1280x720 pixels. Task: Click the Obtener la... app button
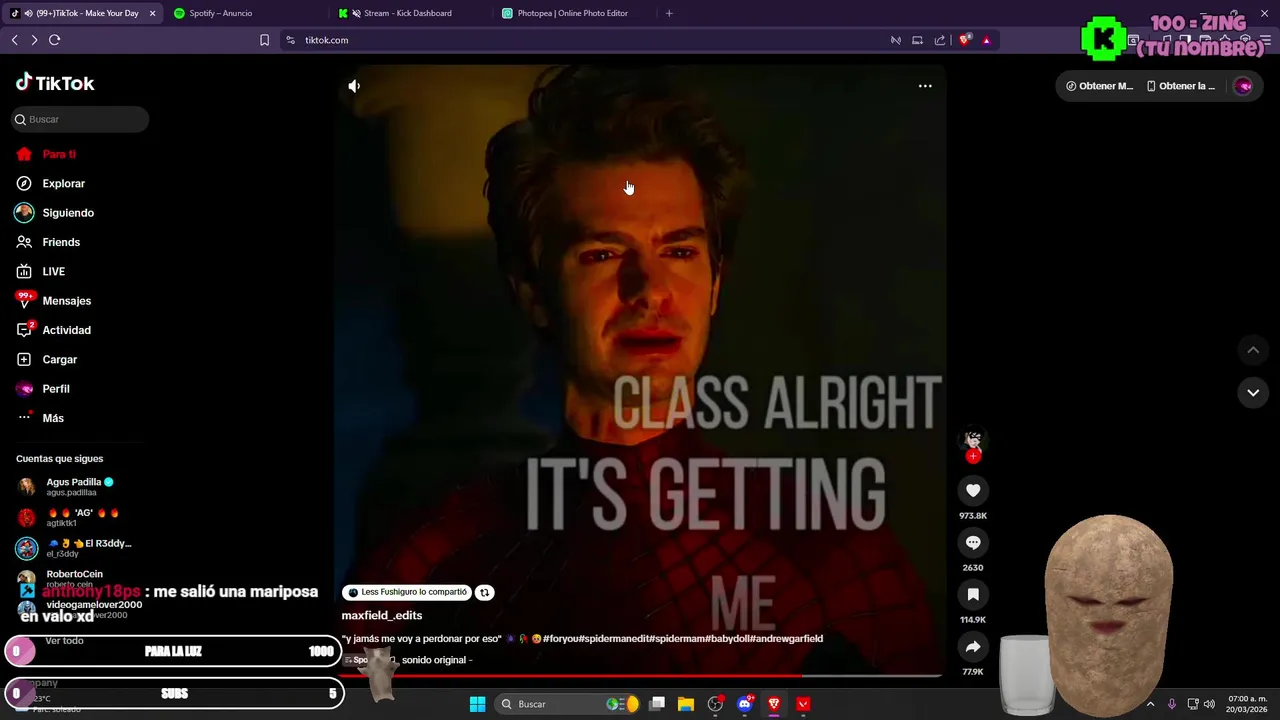[1180, 86]
